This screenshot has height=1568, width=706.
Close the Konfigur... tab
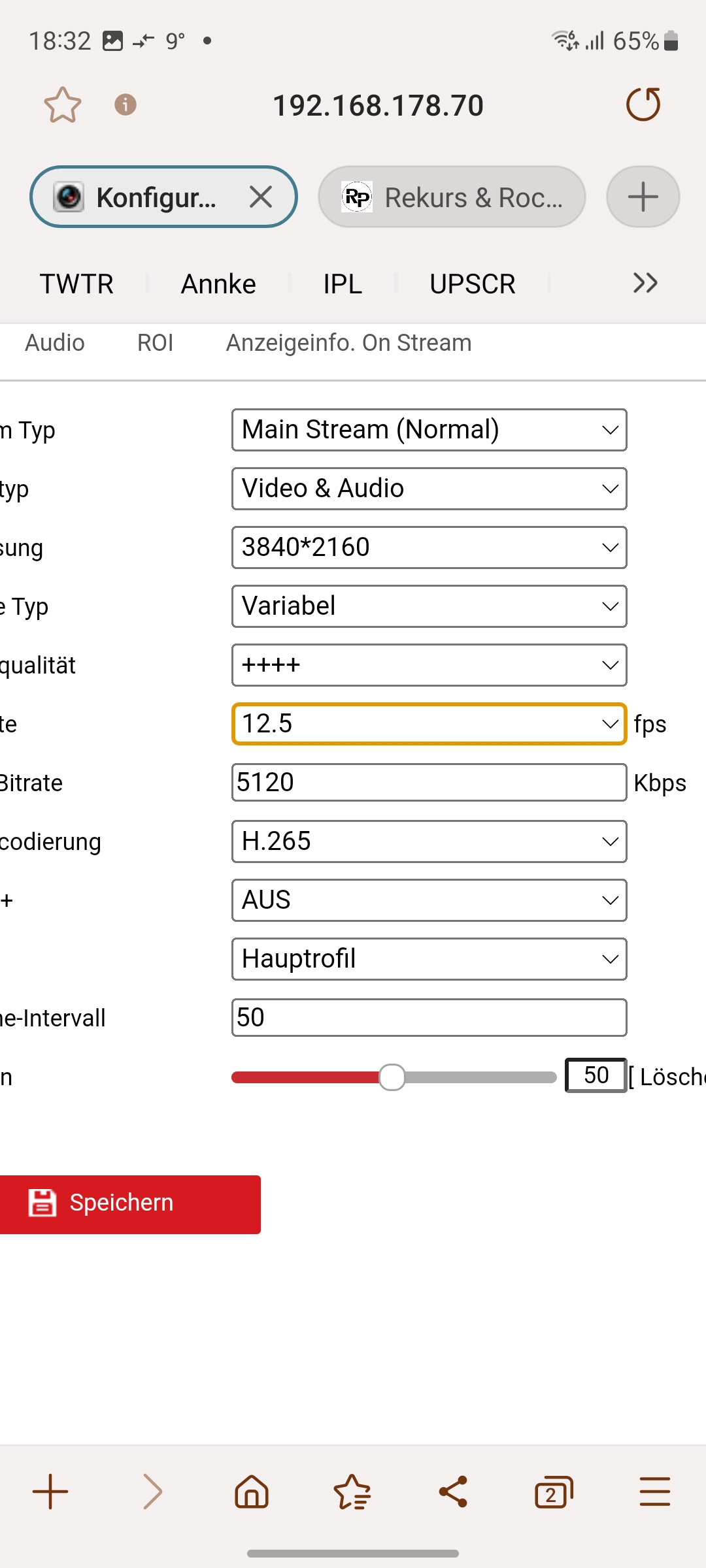261,197
